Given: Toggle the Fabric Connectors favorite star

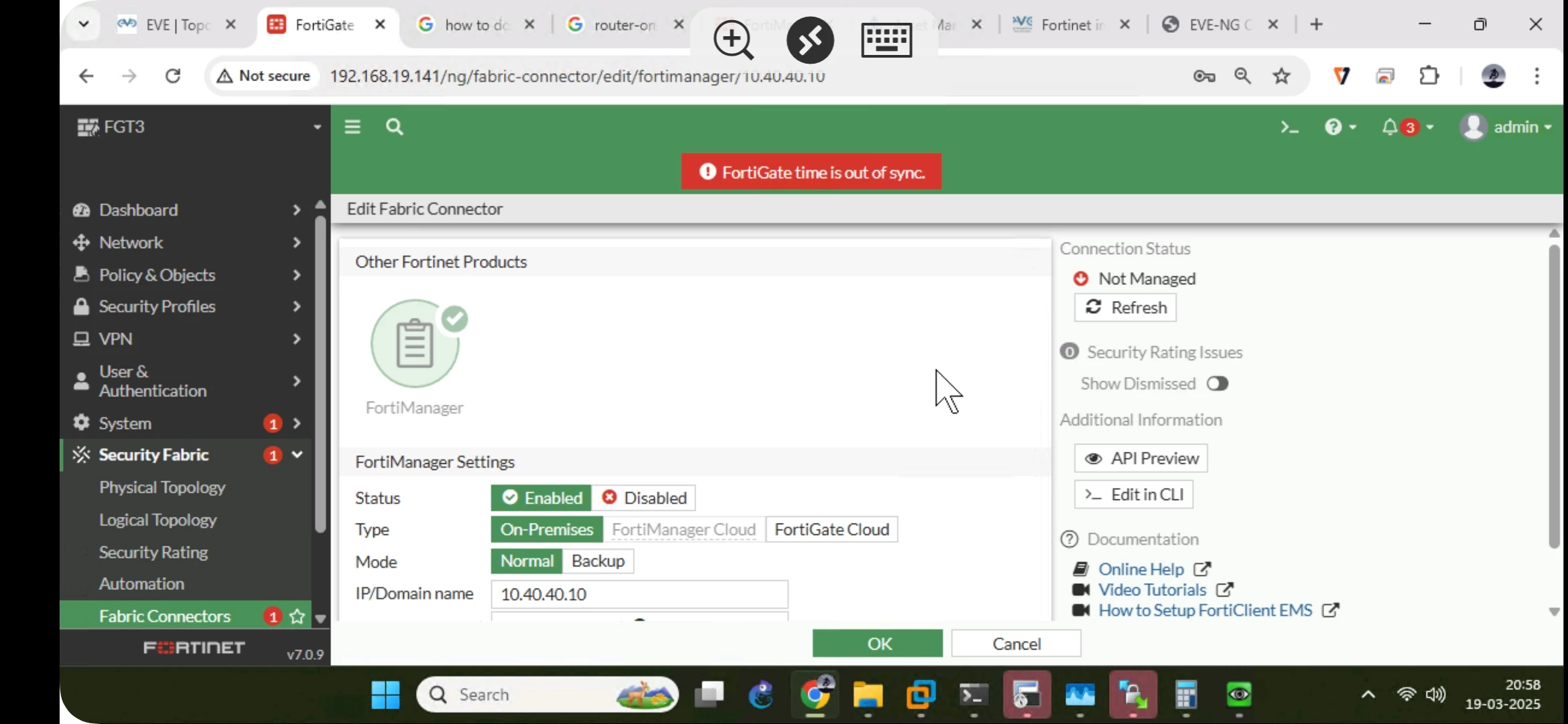Looking at the screenshot, I should click(298, 617).
